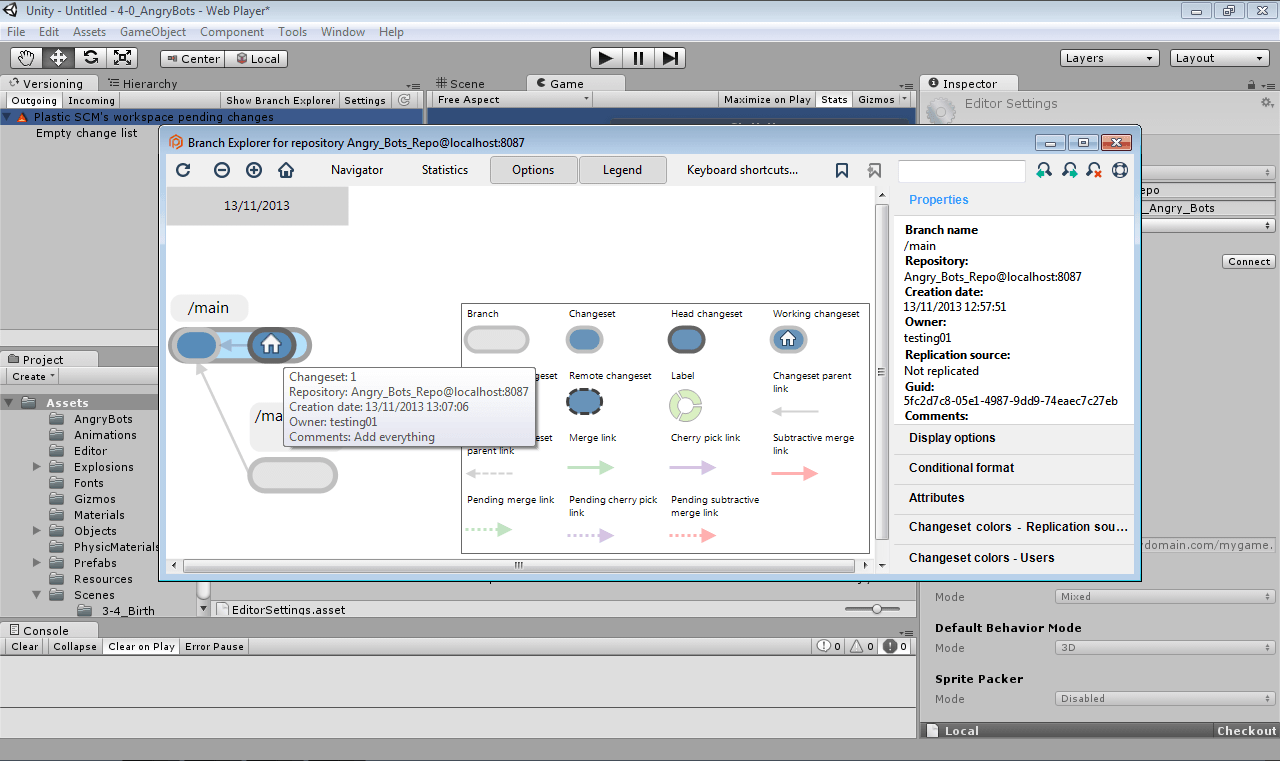Screen dimensions: 1280x761
Task: Open the Layers dropdown
Action: pyautogui.click(x=1109, y=57)
